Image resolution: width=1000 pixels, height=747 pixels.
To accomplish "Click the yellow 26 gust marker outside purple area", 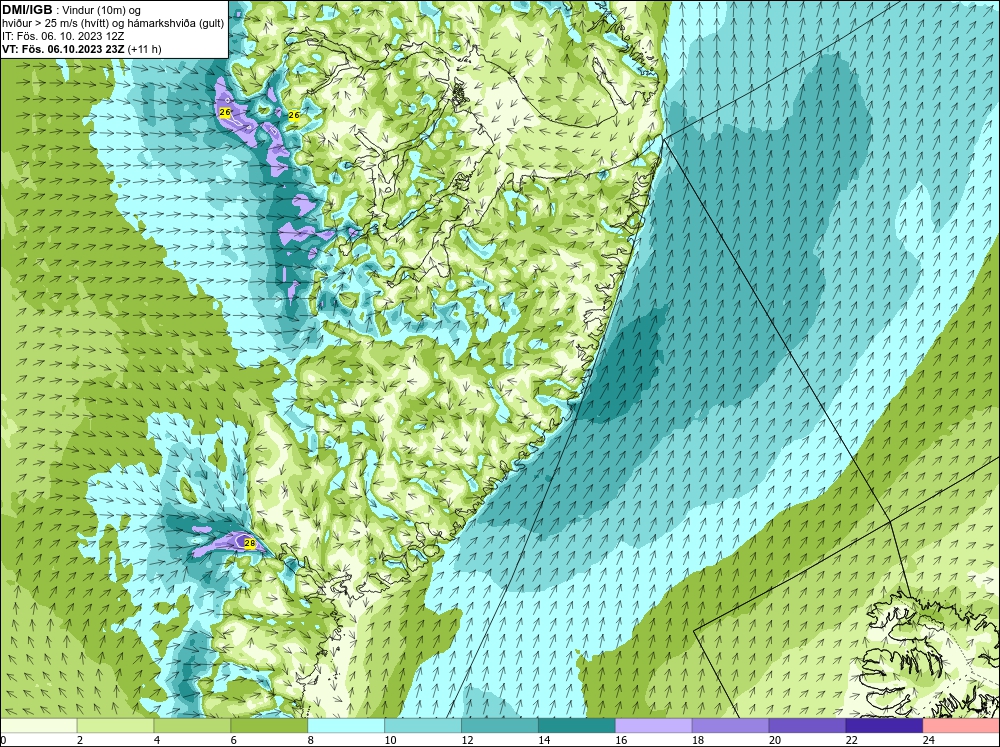I will (294, 115).
